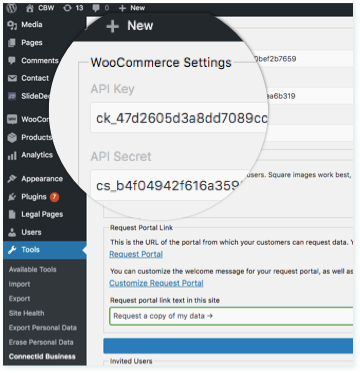The width and height of the screenshot is (360, 373).
Task: Click the WooCommerce icon in sidebar
Action: tap(12, 120)
